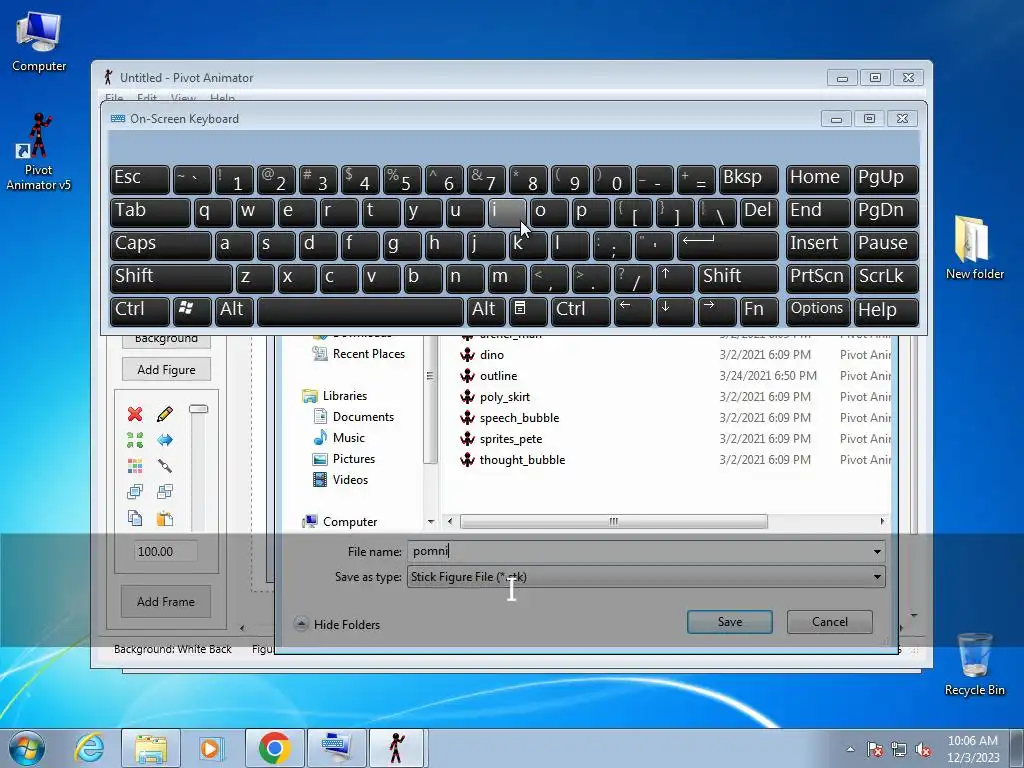Flip figure with the blue arrows icon

click(x=165, y=440)
